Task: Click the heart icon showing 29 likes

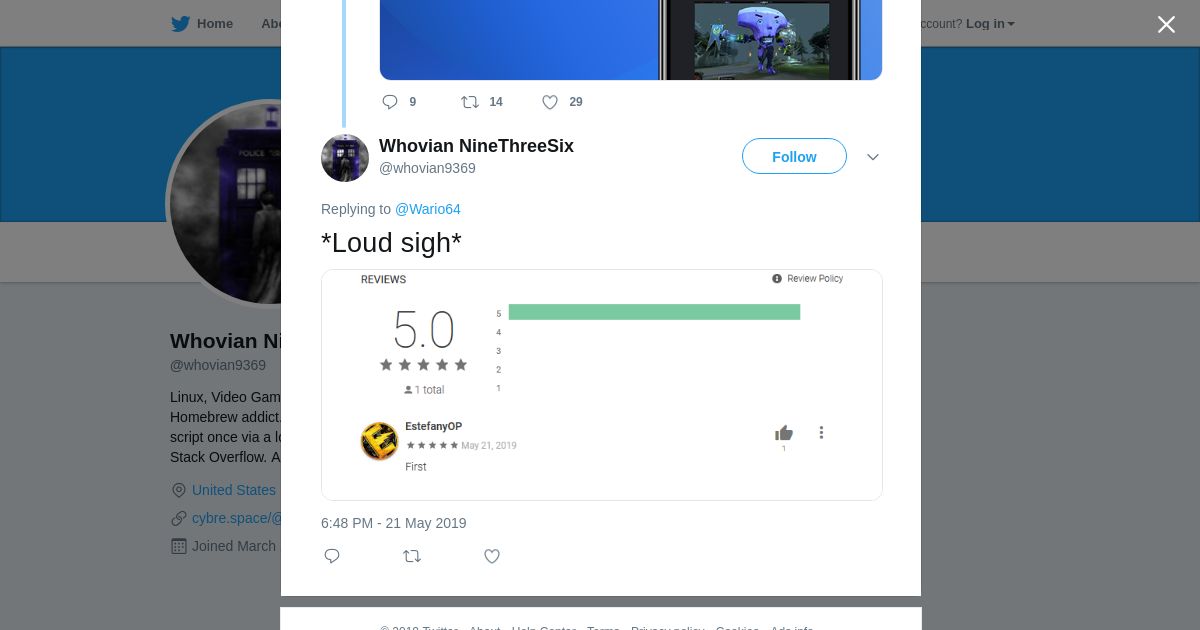Action: tap(550, 102)
